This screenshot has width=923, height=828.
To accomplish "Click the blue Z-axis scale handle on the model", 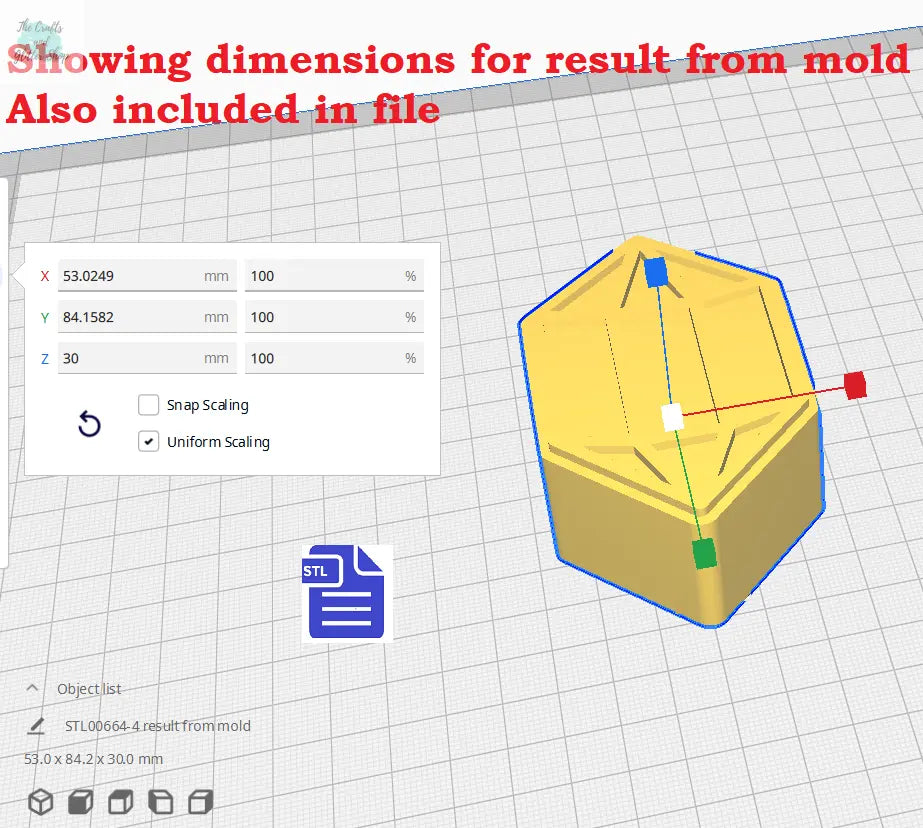I will pyautogui.click(x=655, y=272).
